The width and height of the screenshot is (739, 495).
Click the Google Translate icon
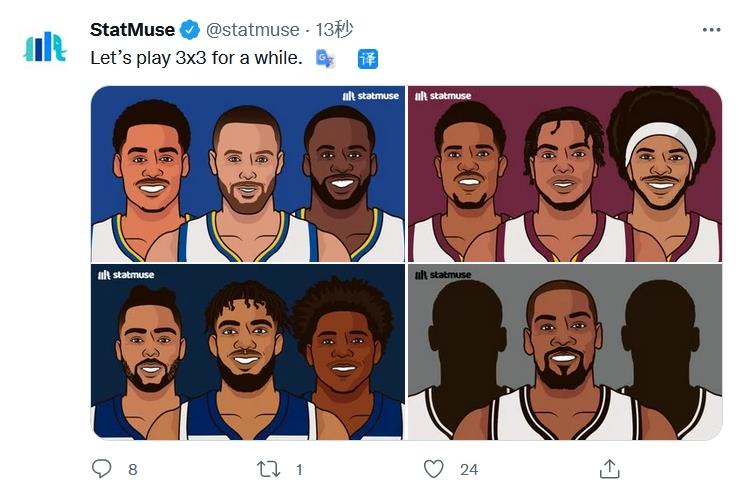pos(326,58)
